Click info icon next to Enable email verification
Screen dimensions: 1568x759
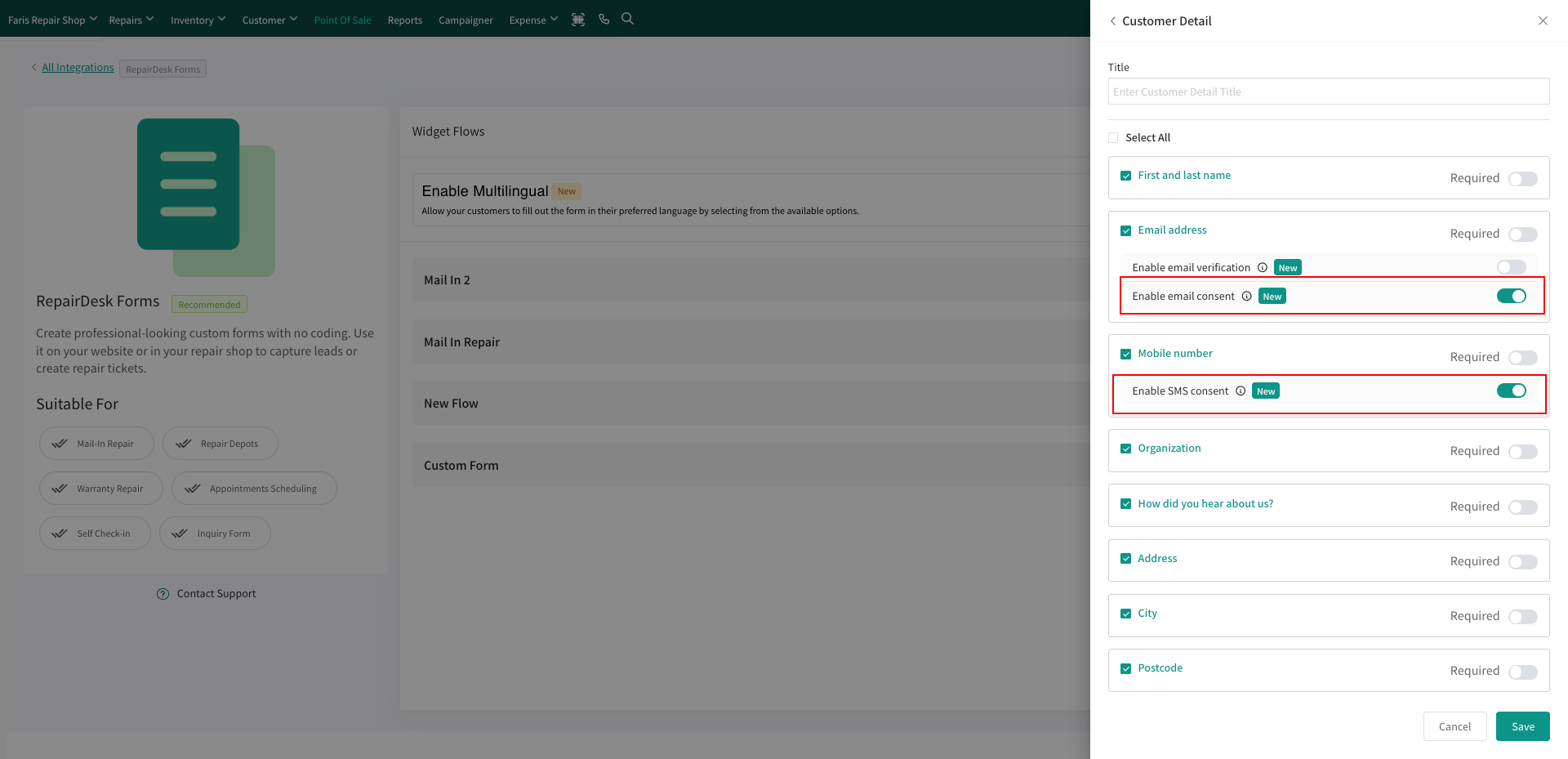pos(1263,267)
